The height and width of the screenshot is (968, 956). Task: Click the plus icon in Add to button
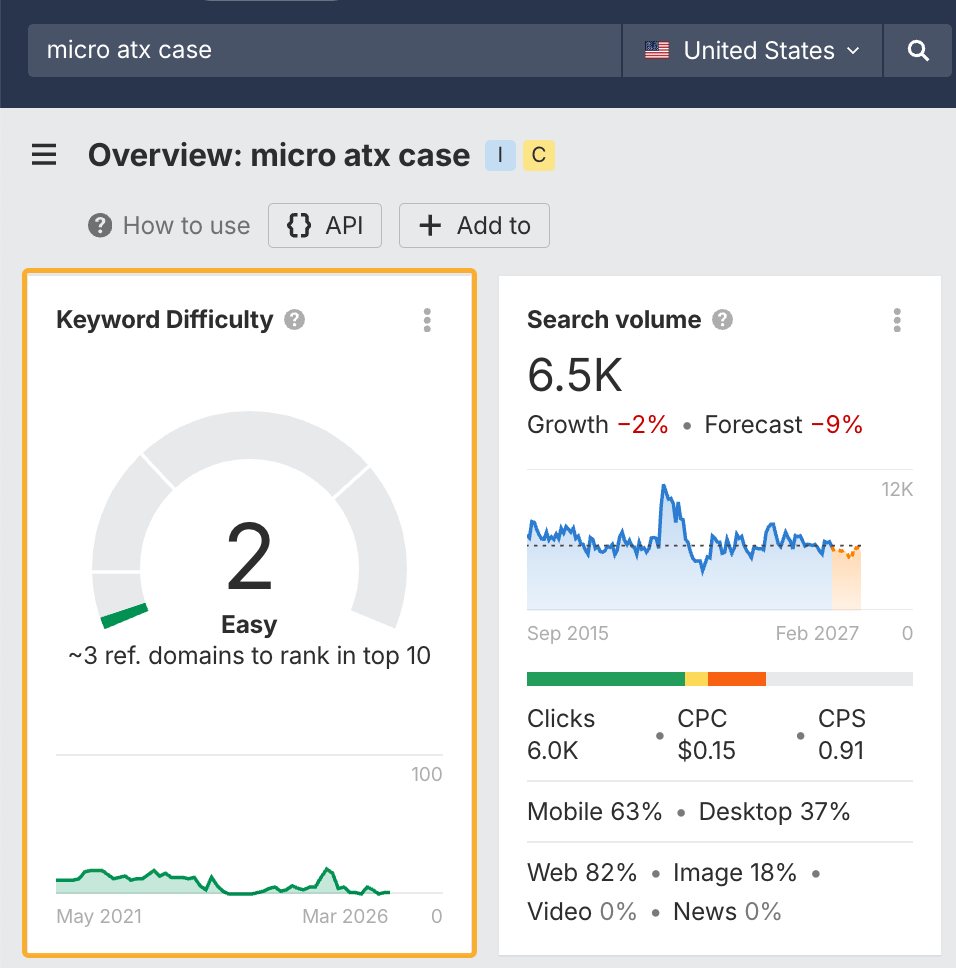429,225
